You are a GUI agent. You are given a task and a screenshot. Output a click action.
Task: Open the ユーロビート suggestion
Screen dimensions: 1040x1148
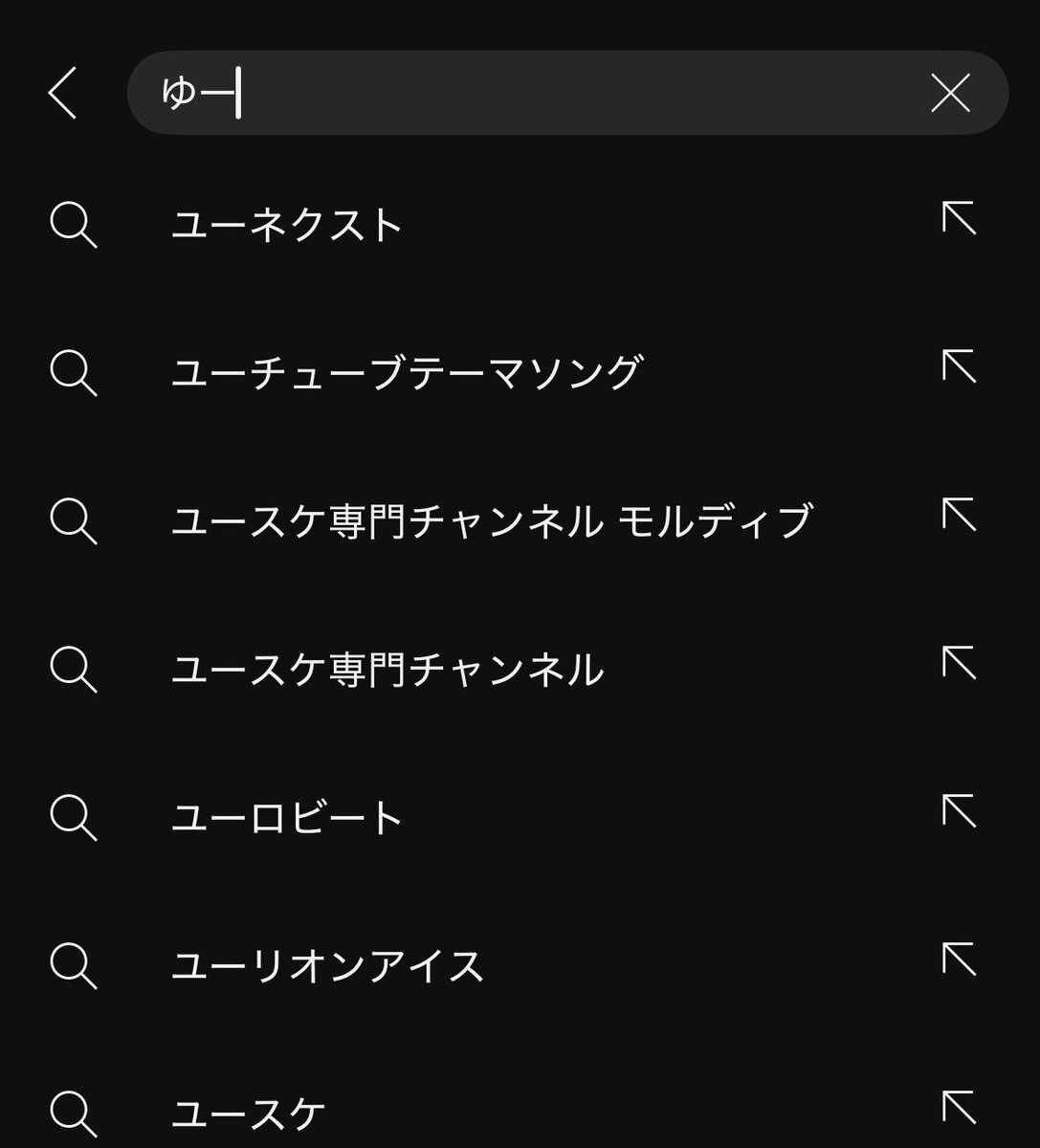pos(287,817)
